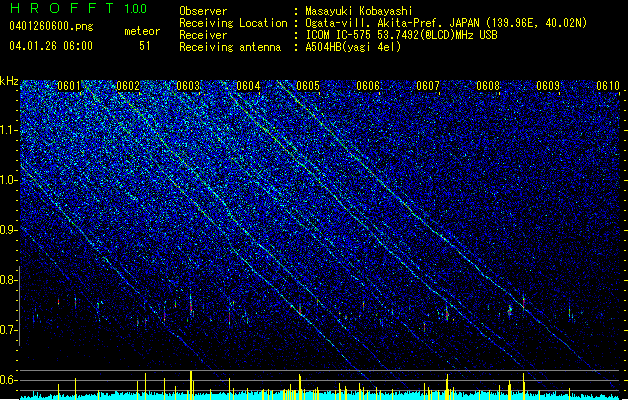Click the 1.0 kHz axis tick label
The image size is (629, 400).
pos(9,180)
